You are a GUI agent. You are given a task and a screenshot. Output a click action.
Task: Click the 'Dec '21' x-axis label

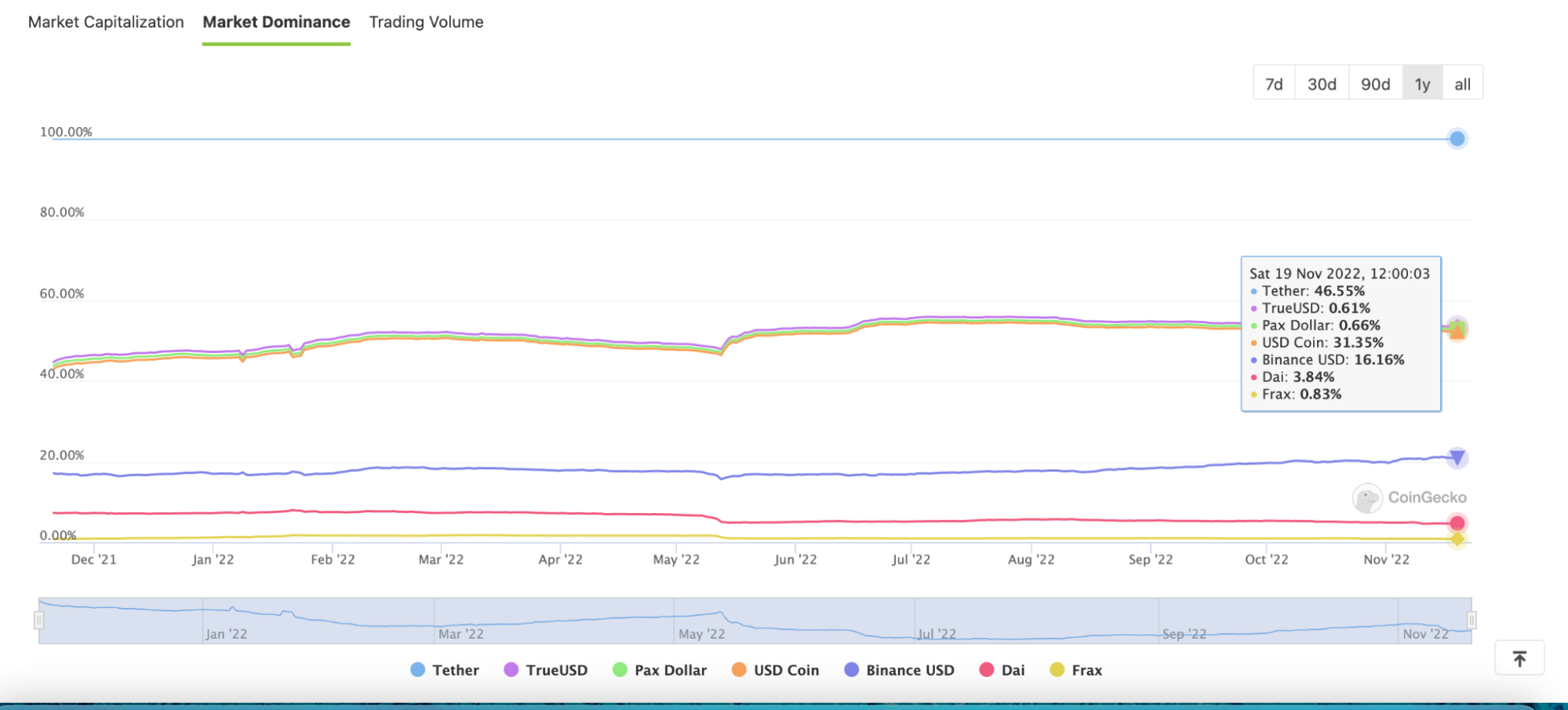(x=93, y=559)
